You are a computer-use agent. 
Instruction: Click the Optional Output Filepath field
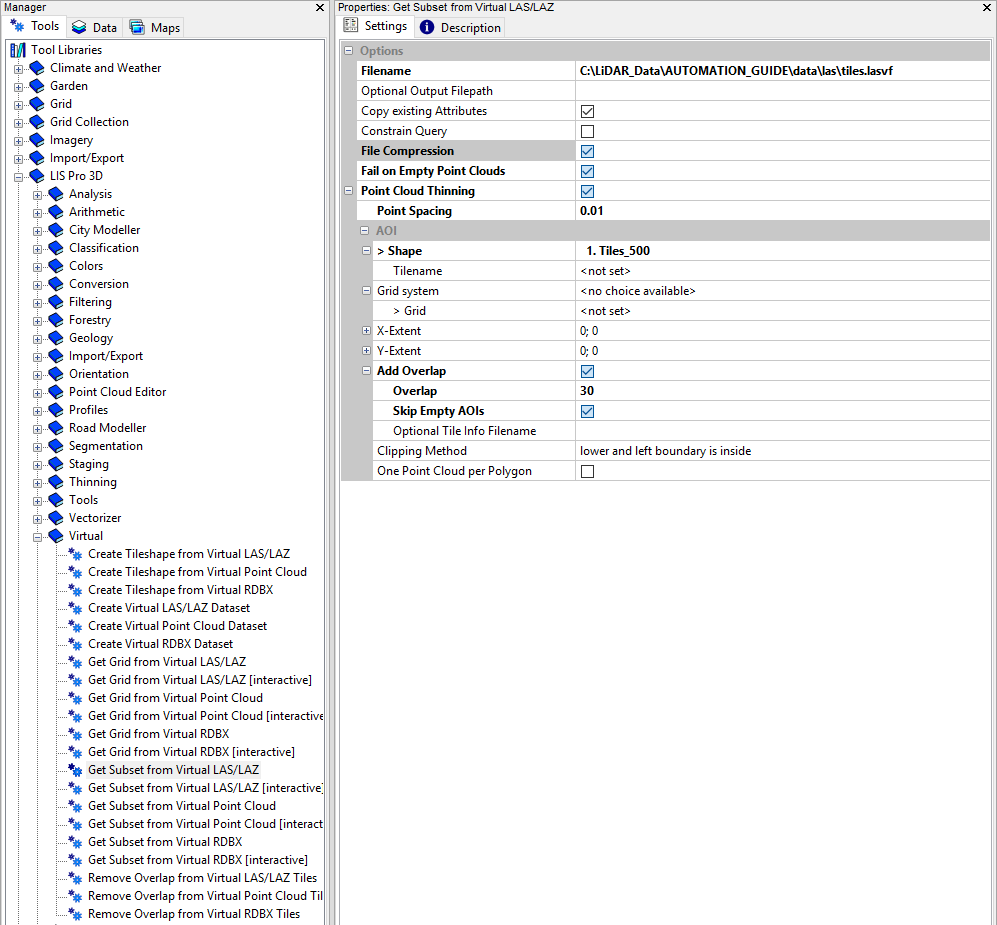tap(783, 91)
